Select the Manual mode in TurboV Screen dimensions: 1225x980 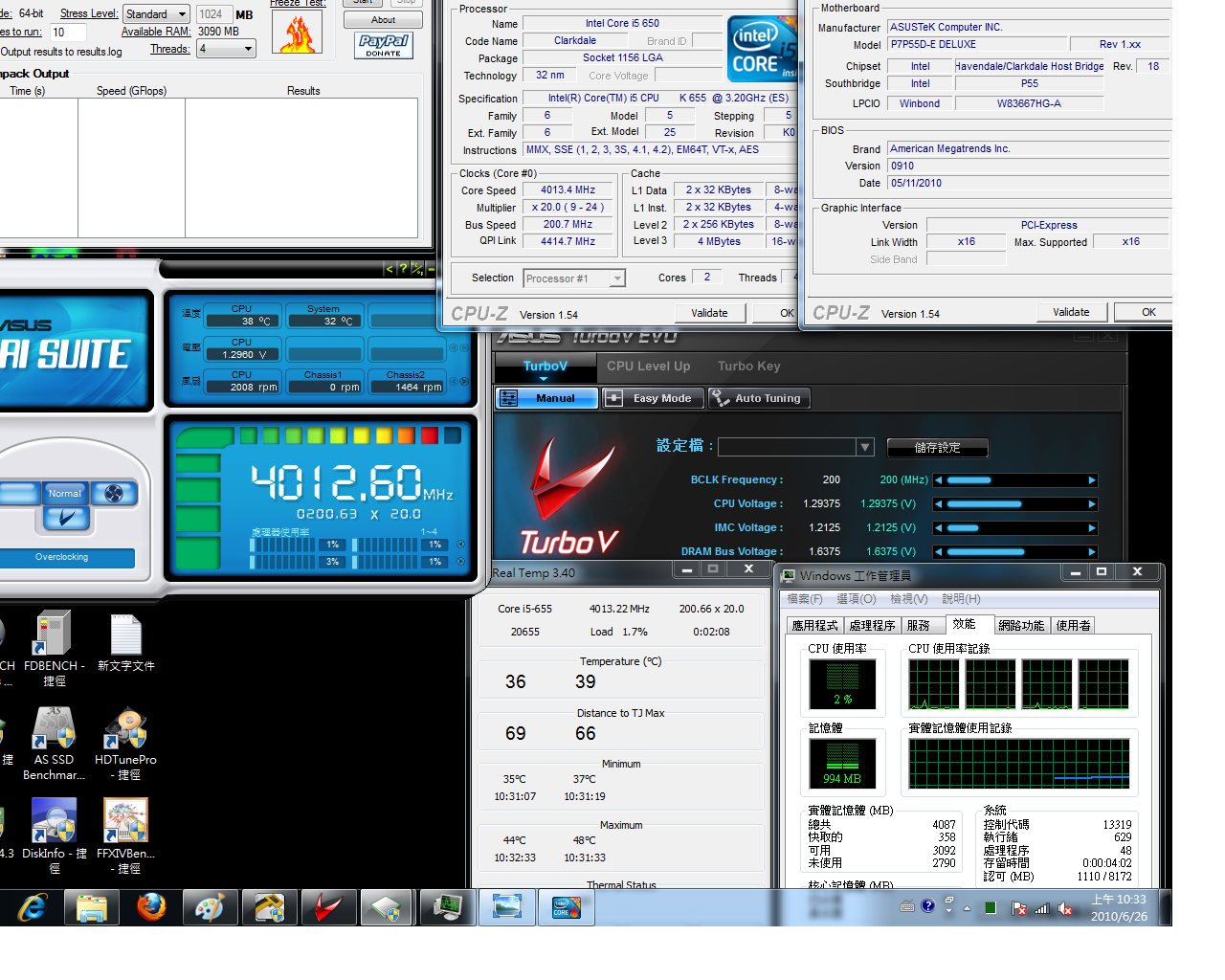point(546,398)
